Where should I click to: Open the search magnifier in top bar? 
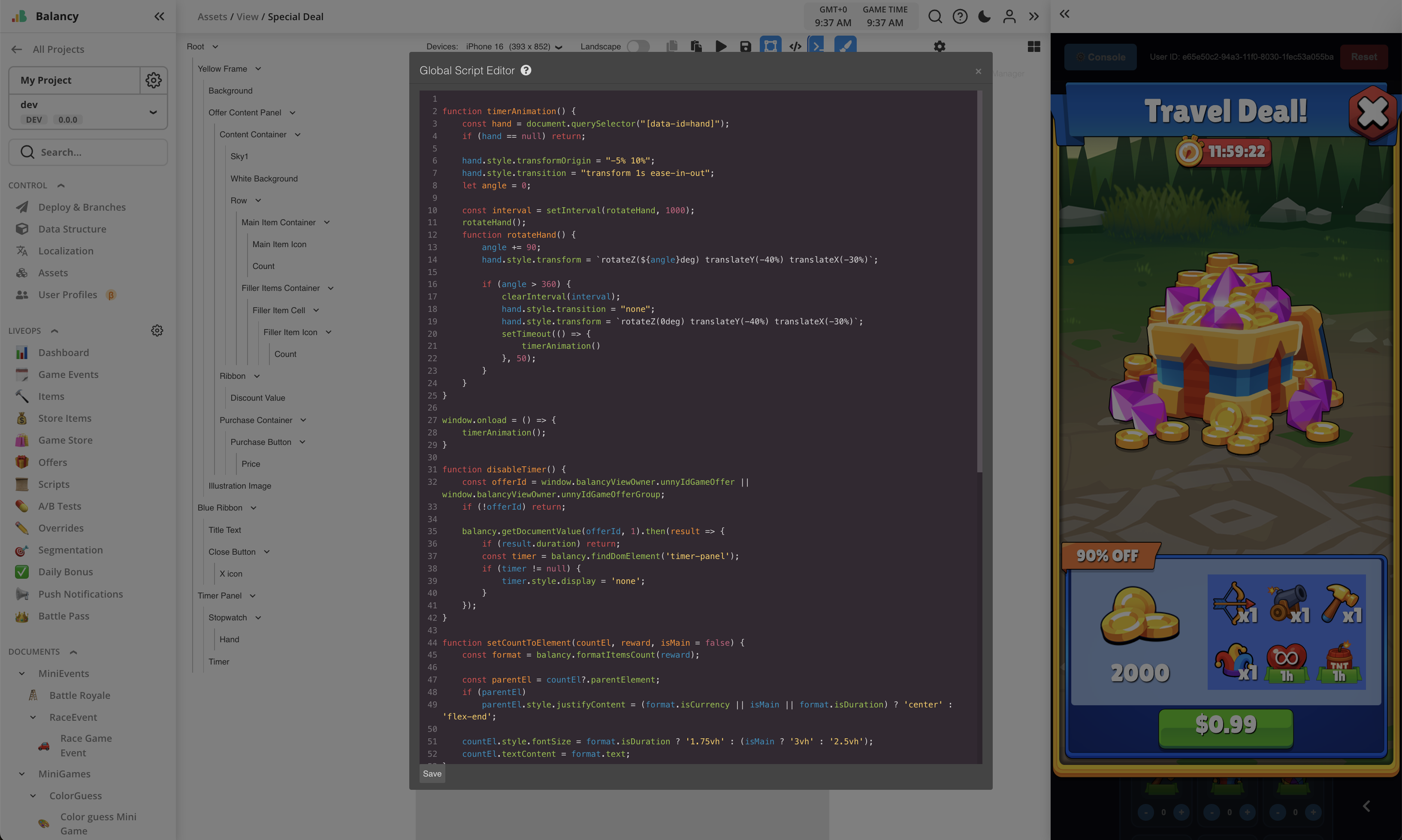[x=935, y=16]
